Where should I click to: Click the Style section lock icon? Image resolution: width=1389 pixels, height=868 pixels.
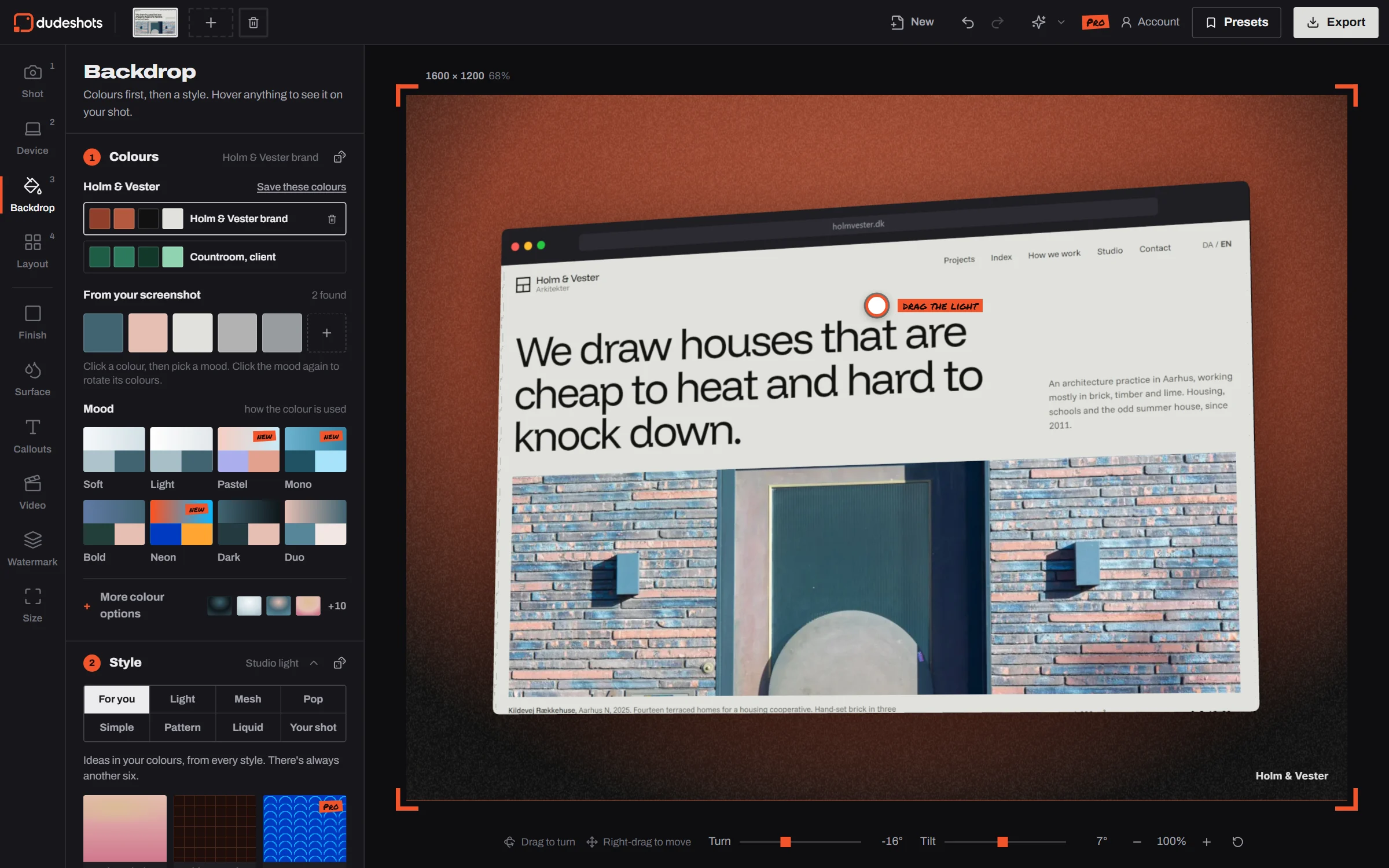340,663
